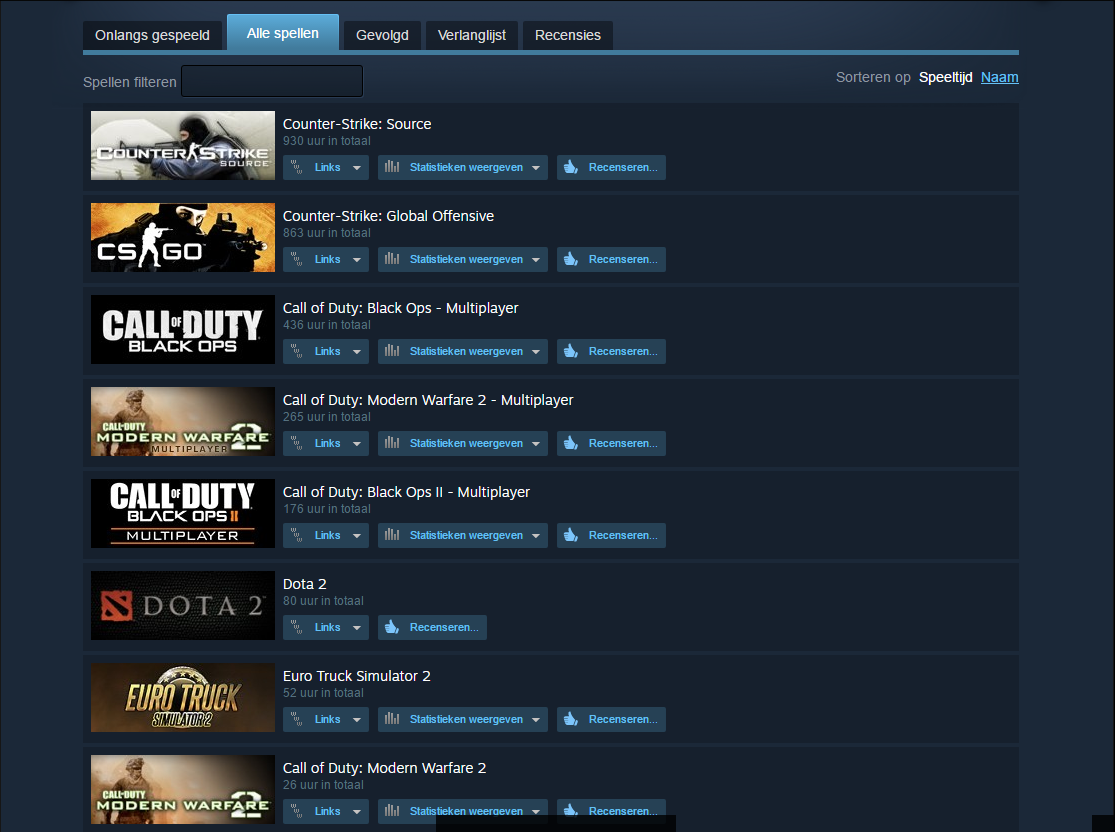This screenshot has width=1115, height=832.
Task: Expand Links dropdown for Euro Truck Simulator 2
Action: click(x=357, y=720)
